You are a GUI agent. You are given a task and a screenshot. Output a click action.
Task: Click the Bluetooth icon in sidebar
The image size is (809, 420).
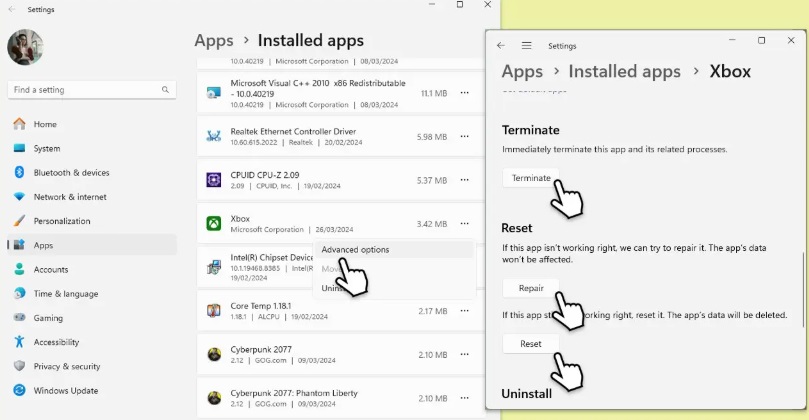[x=19, y=172]
